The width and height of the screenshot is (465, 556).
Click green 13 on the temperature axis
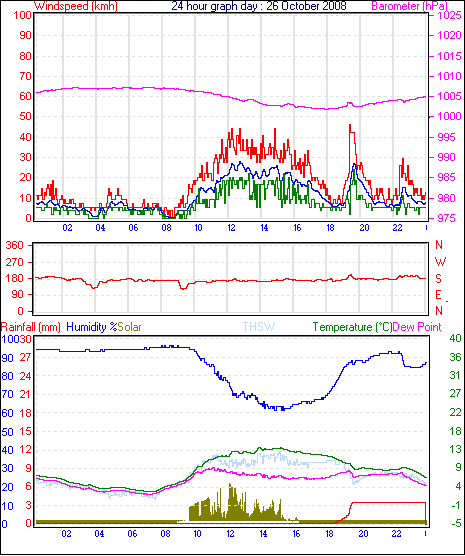455,449
